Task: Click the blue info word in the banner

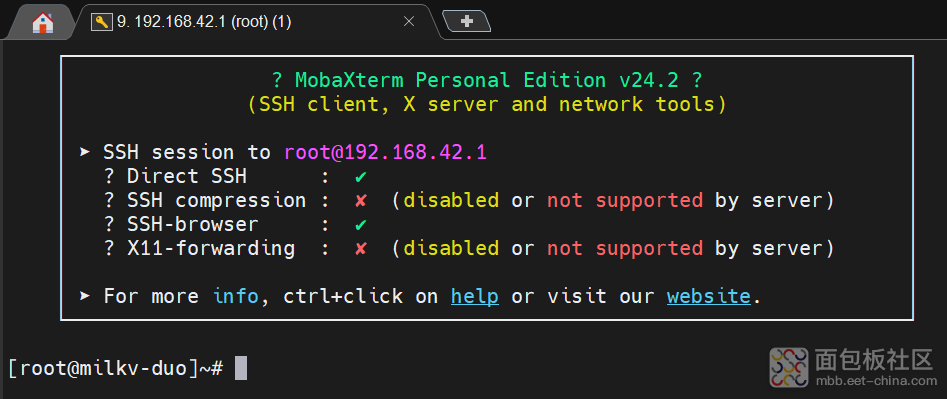Action: click(x=236, y=296)
